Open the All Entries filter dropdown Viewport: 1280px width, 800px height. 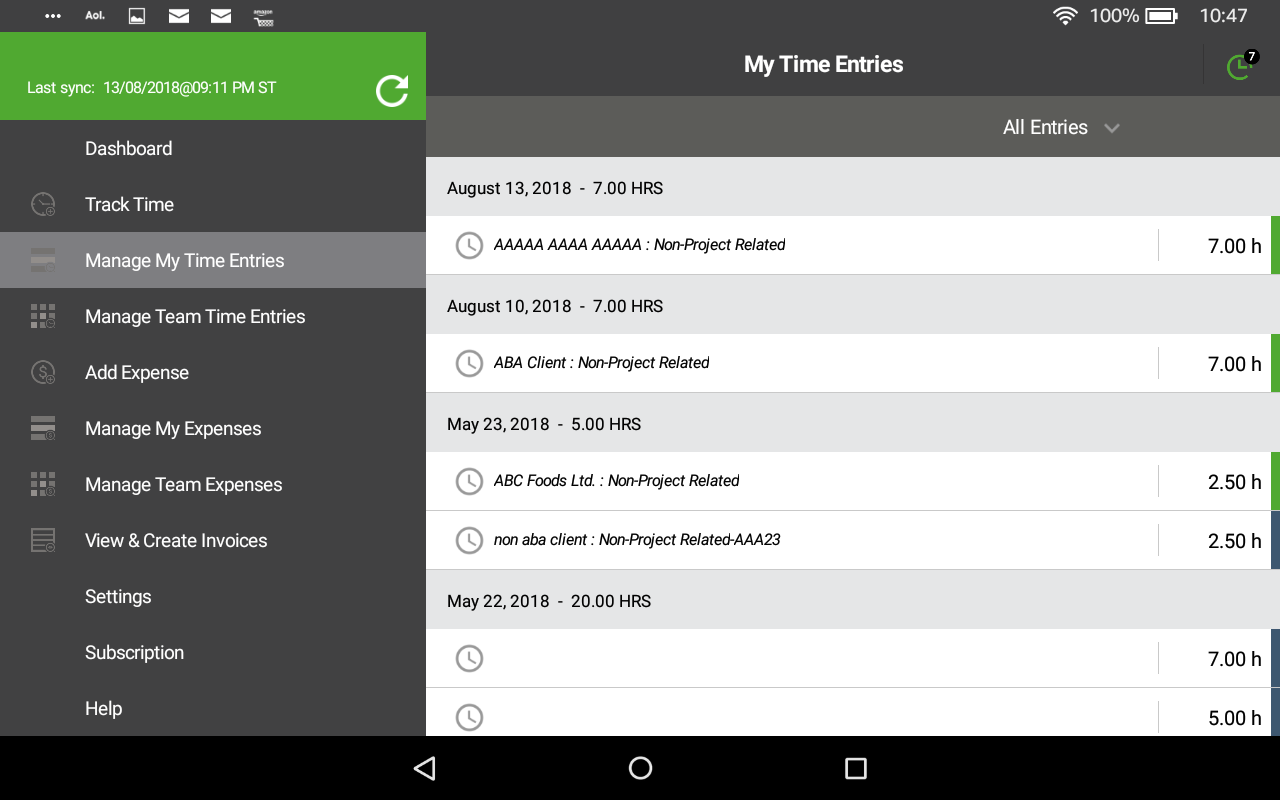pos(1062,127)
